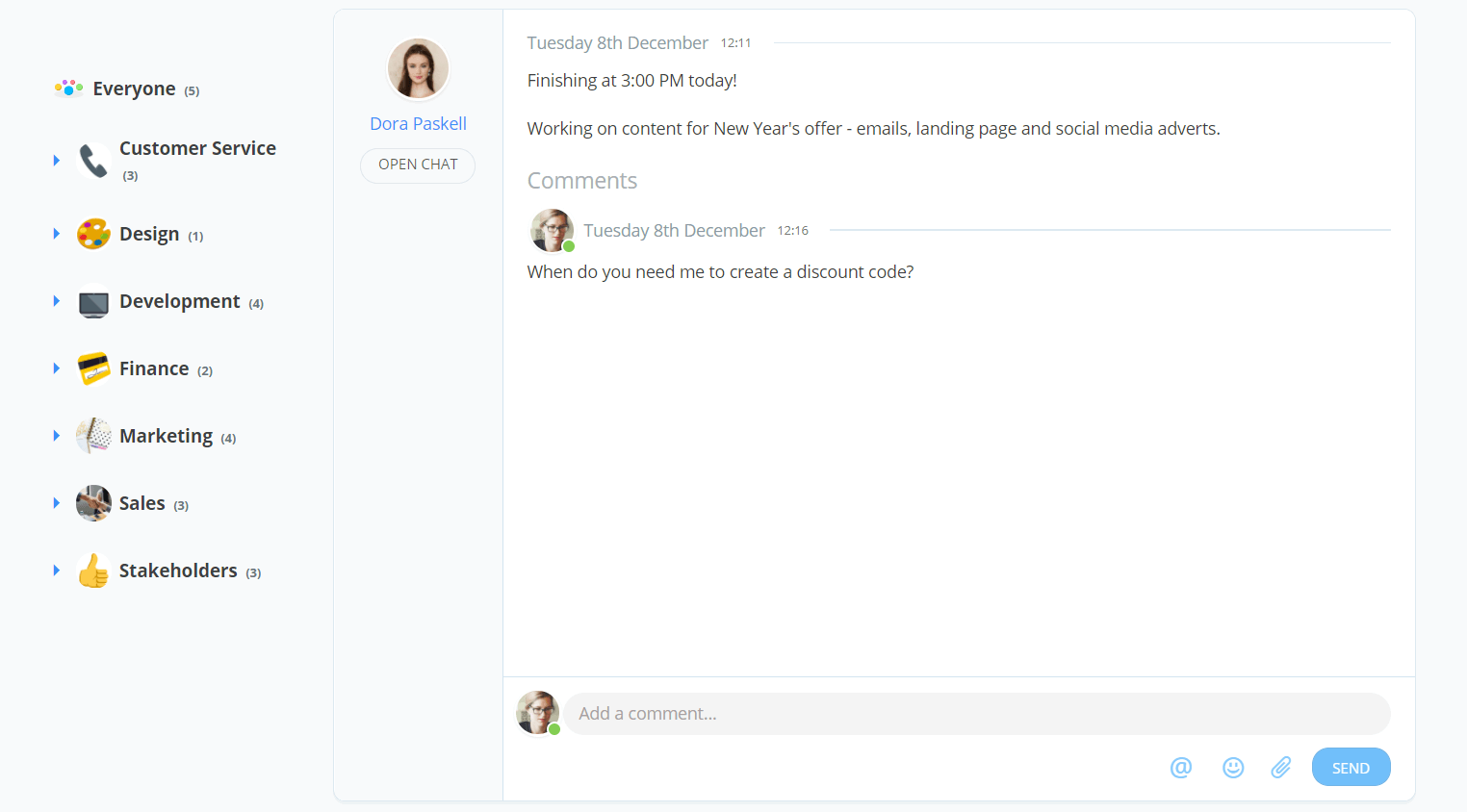Select the Everyone group
This screenshot has height=812, width=1467.
pos(134,89)
